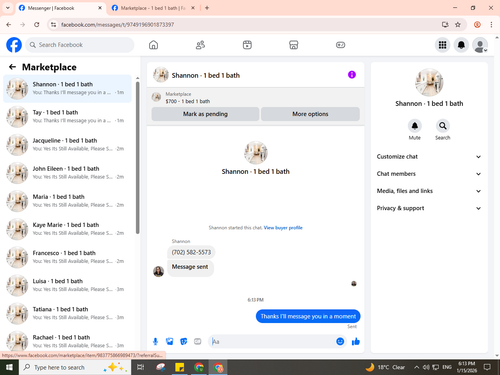This screenshot has height=375, width=500.
Task: Expand Media, files and links section
Action: coord(429,191)
